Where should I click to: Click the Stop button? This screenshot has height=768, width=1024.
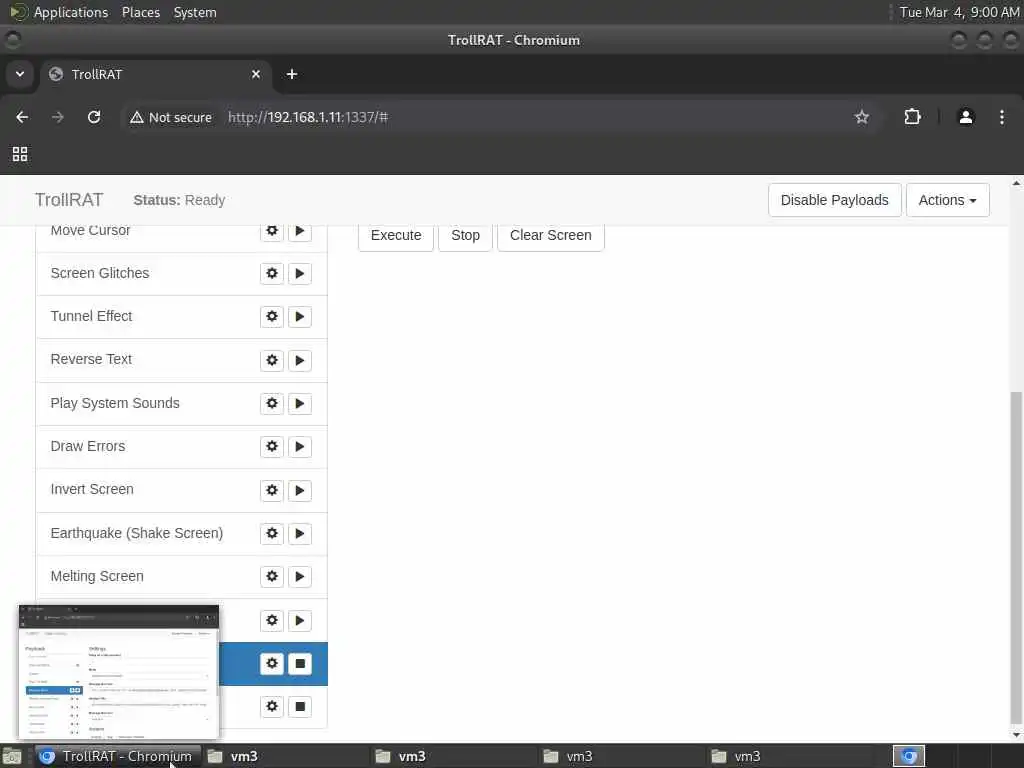coord(465,236)
